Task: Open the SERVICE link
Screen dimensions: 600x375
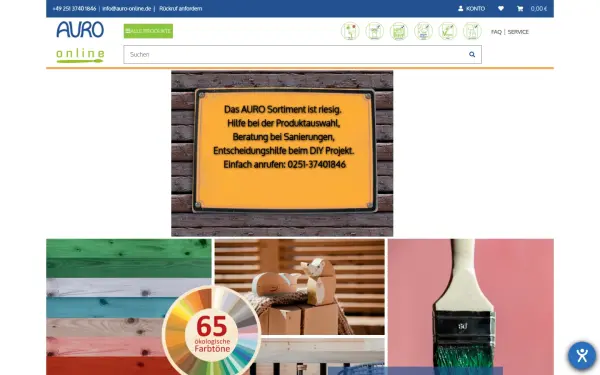Action: pyautogui.click(x=518, y=32)
